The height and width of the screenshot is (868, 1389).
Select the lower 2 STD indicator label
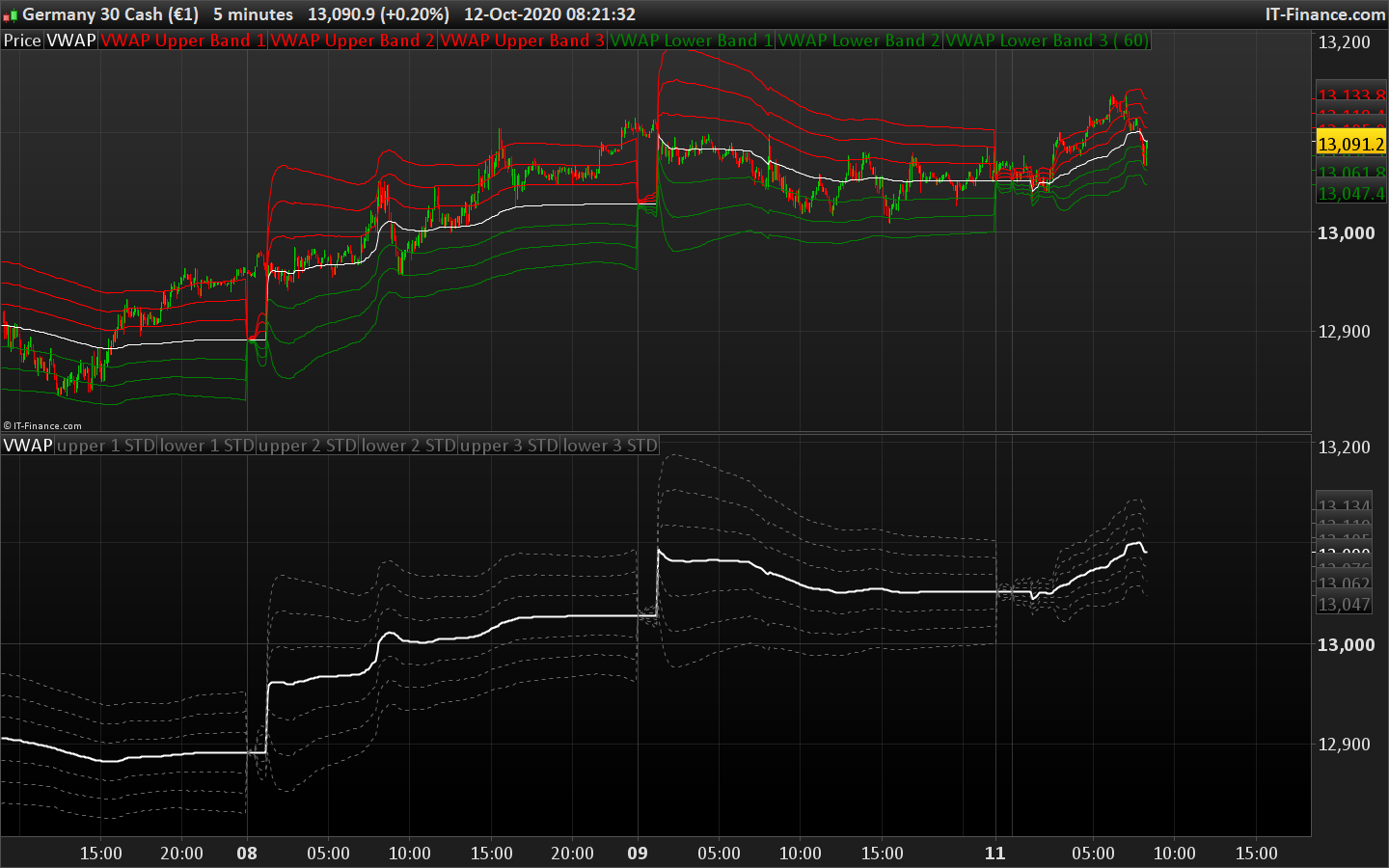(x=408, y=446)
